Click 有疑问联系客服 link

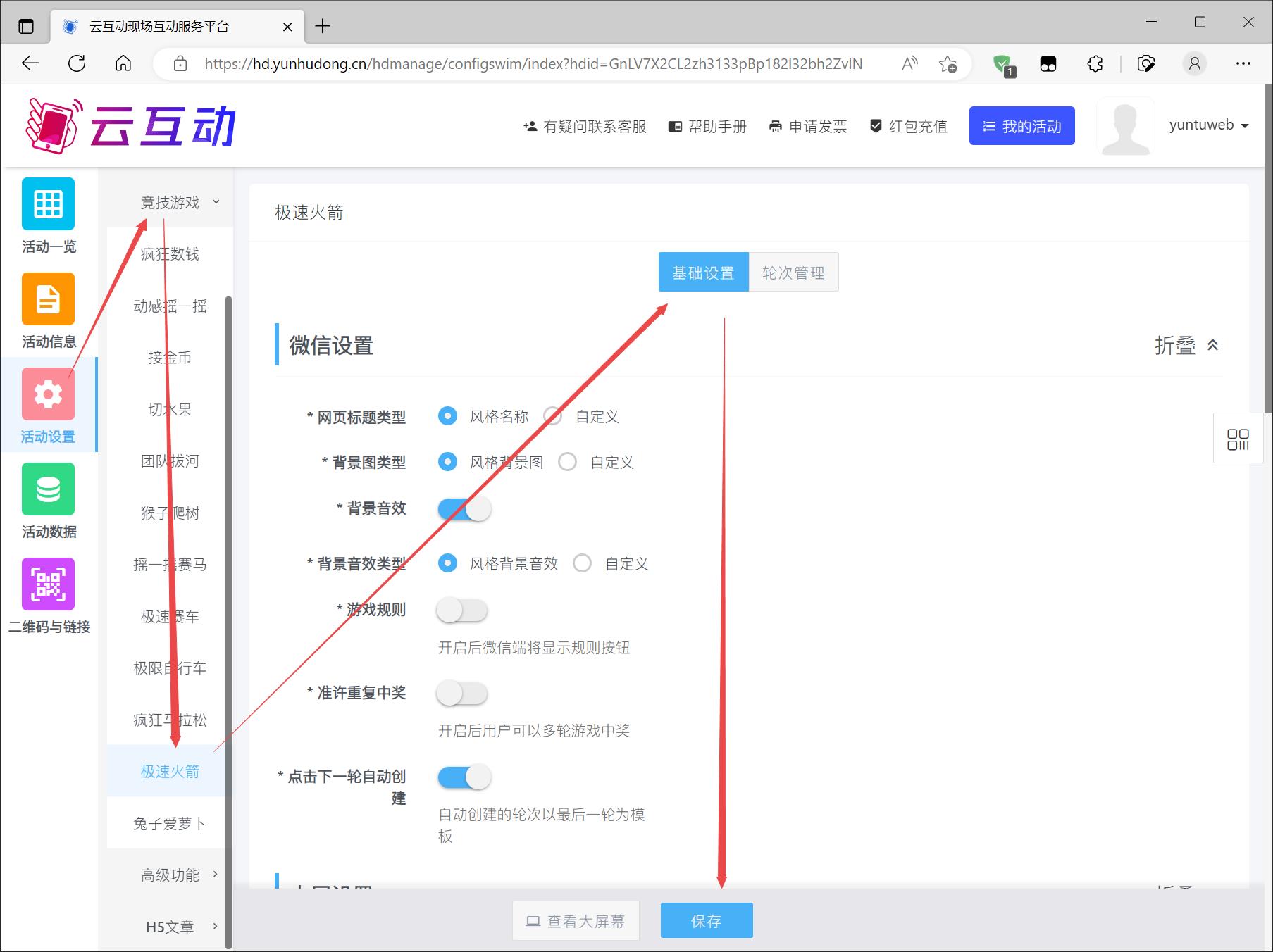(585, 126)
